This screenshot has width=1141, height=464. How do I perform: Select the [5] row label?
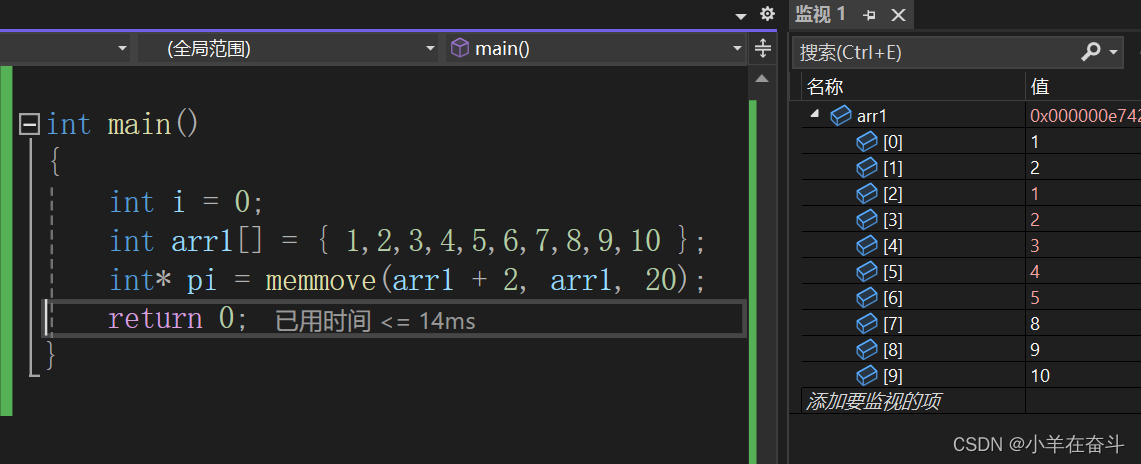893,272
